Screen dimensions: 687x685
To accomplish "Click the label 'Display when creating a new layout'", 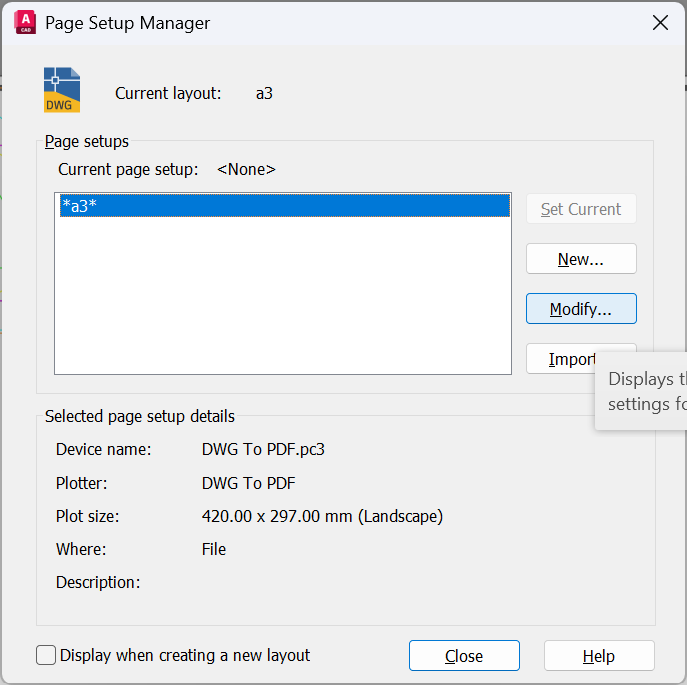I will pos(185,656).
